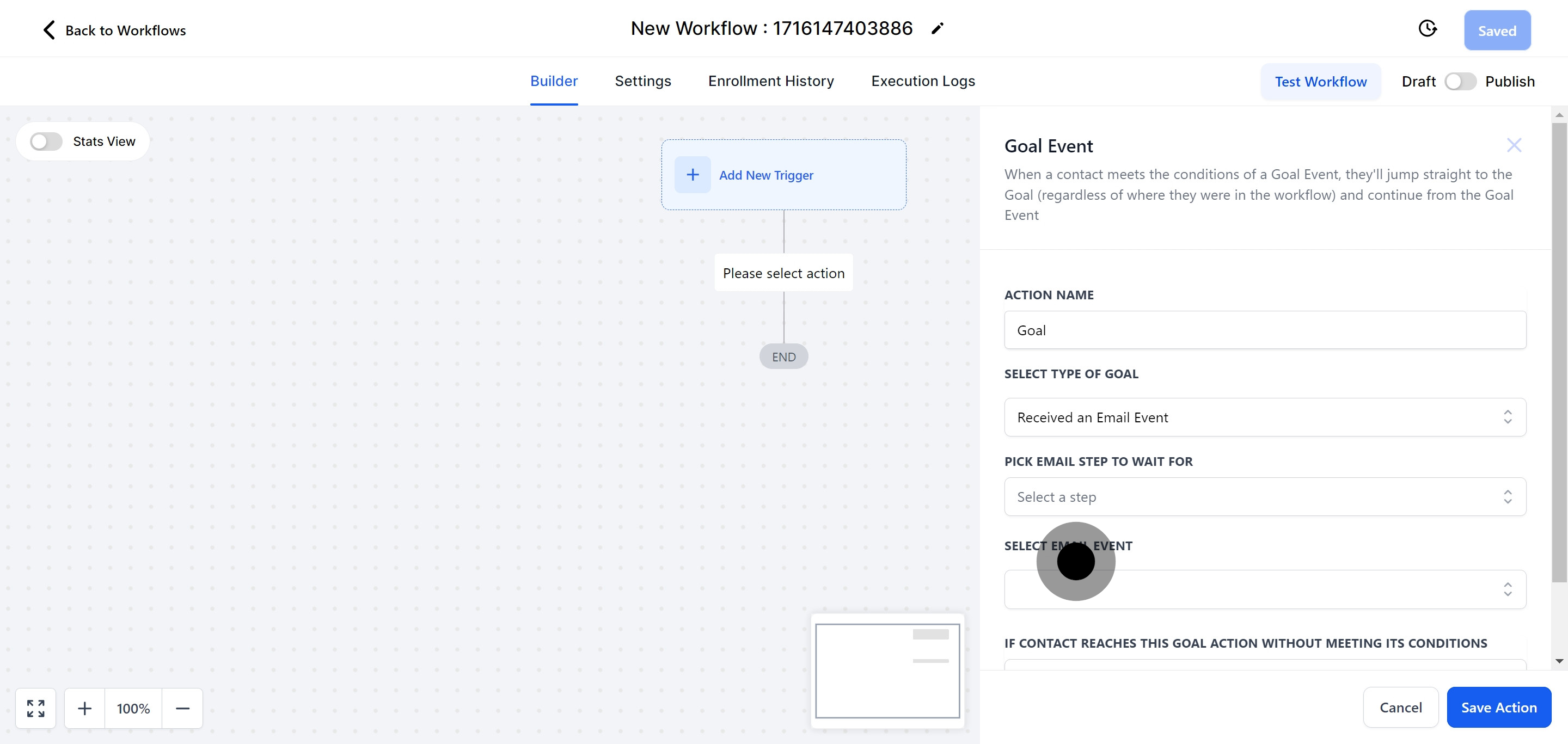
Task: Zoom out with the minus icon
Action: click(182, 708)
